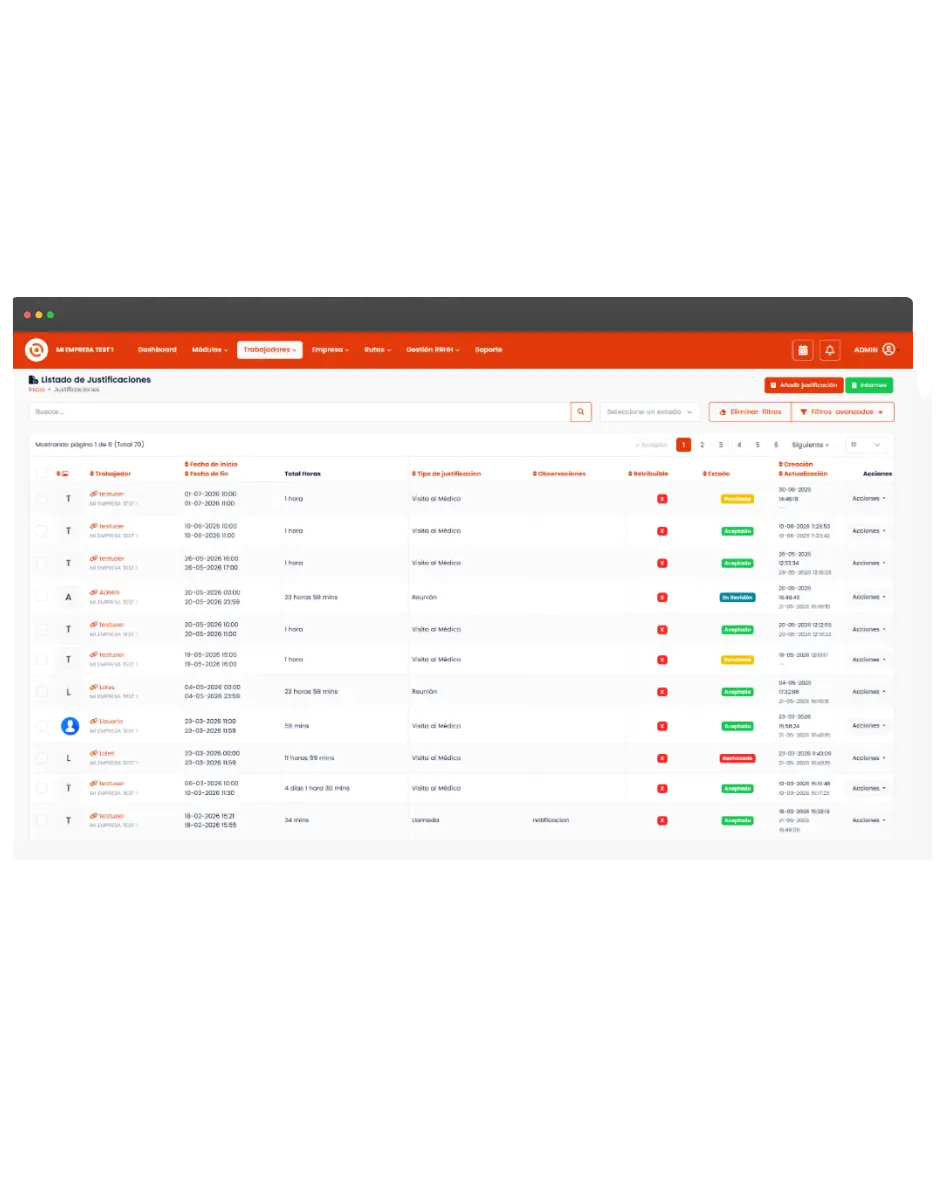Click the Rechazado status badge
The height and width of the screenshot is (1181, 945).
[x=737, y=758]
